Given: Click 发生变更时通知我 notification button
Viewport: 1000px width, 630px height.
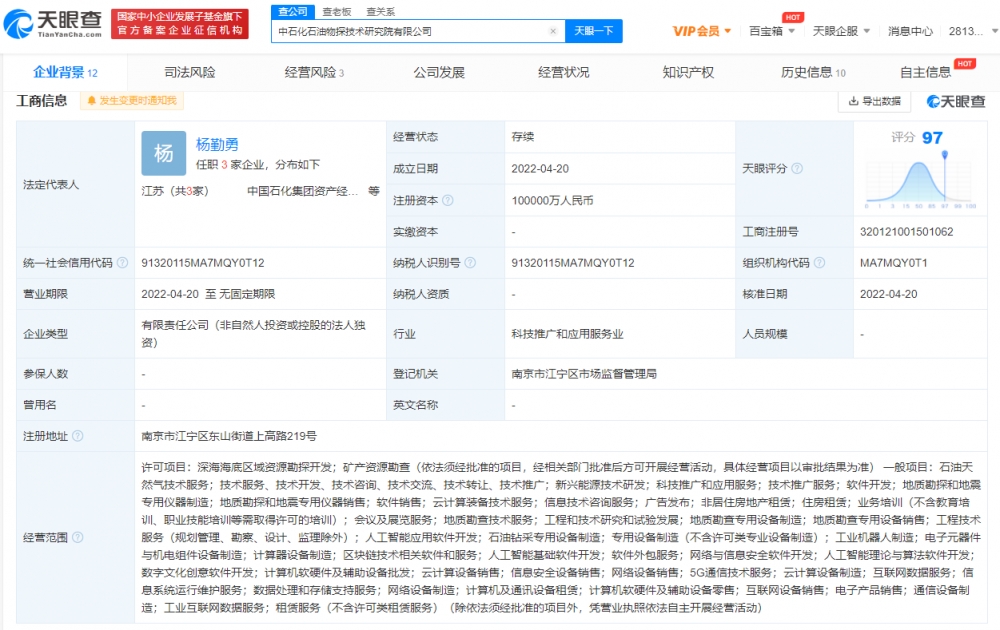Looking at the screenshot, I should tap(132, 101).
